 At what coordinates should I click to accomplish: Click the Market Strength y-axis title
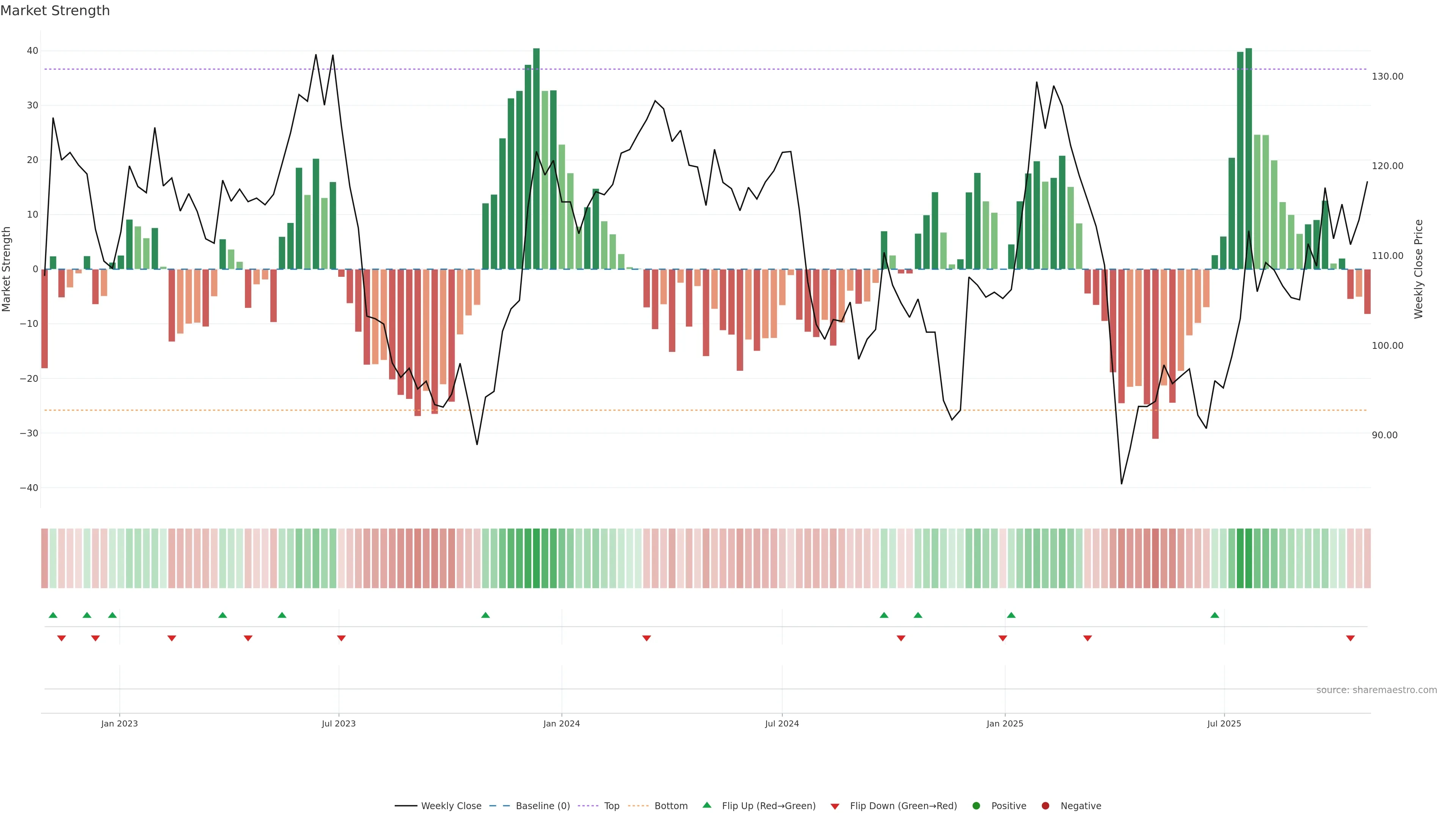7,269
